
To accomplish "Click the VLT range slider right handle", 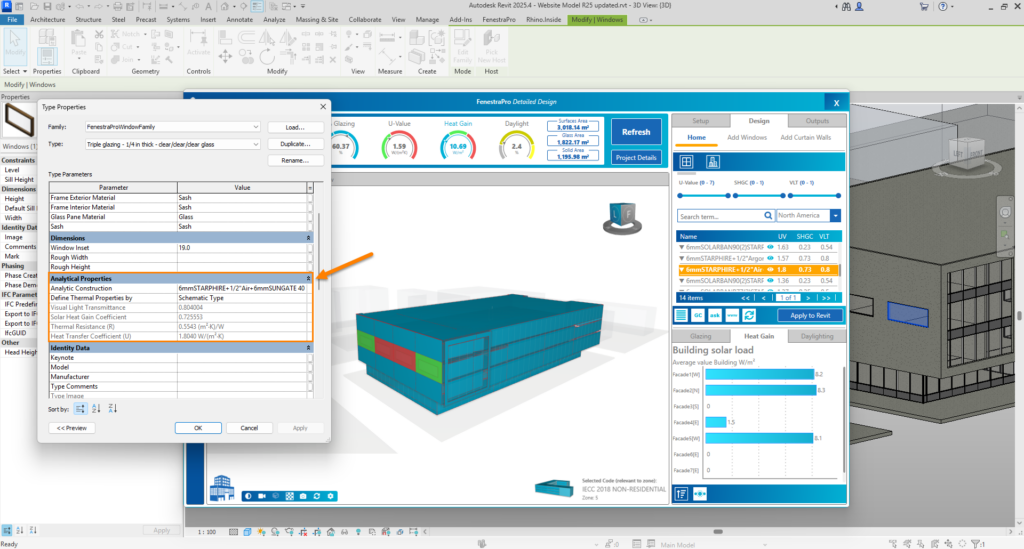I will point(839,195).
